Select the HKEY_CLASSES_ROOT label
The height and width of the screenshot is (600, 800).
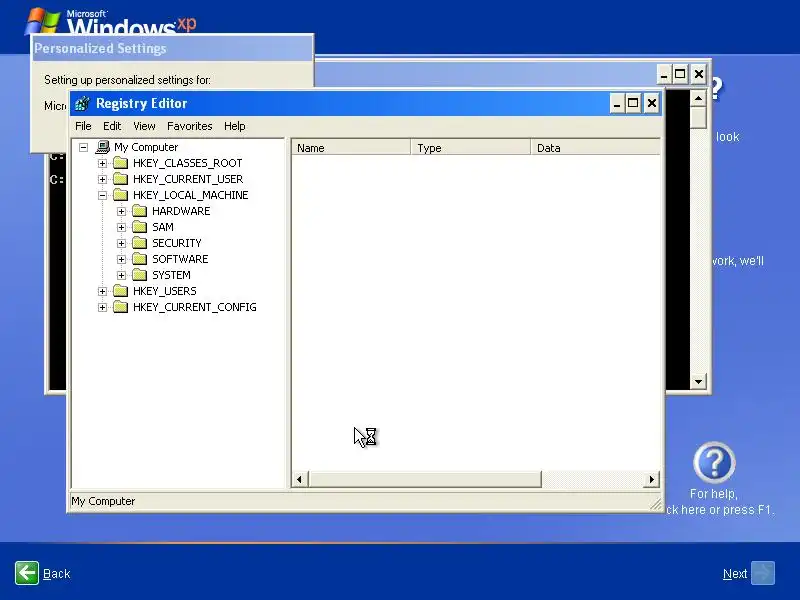click(x=187, y=163)
